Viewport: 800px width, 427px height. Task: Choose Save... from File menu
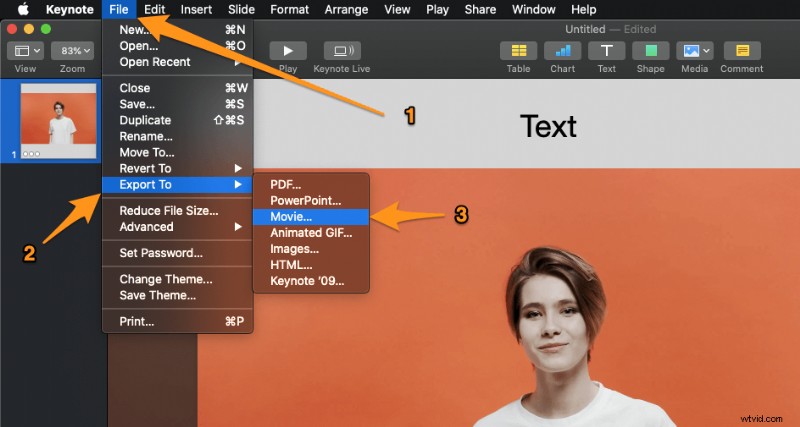coord(178,104)
